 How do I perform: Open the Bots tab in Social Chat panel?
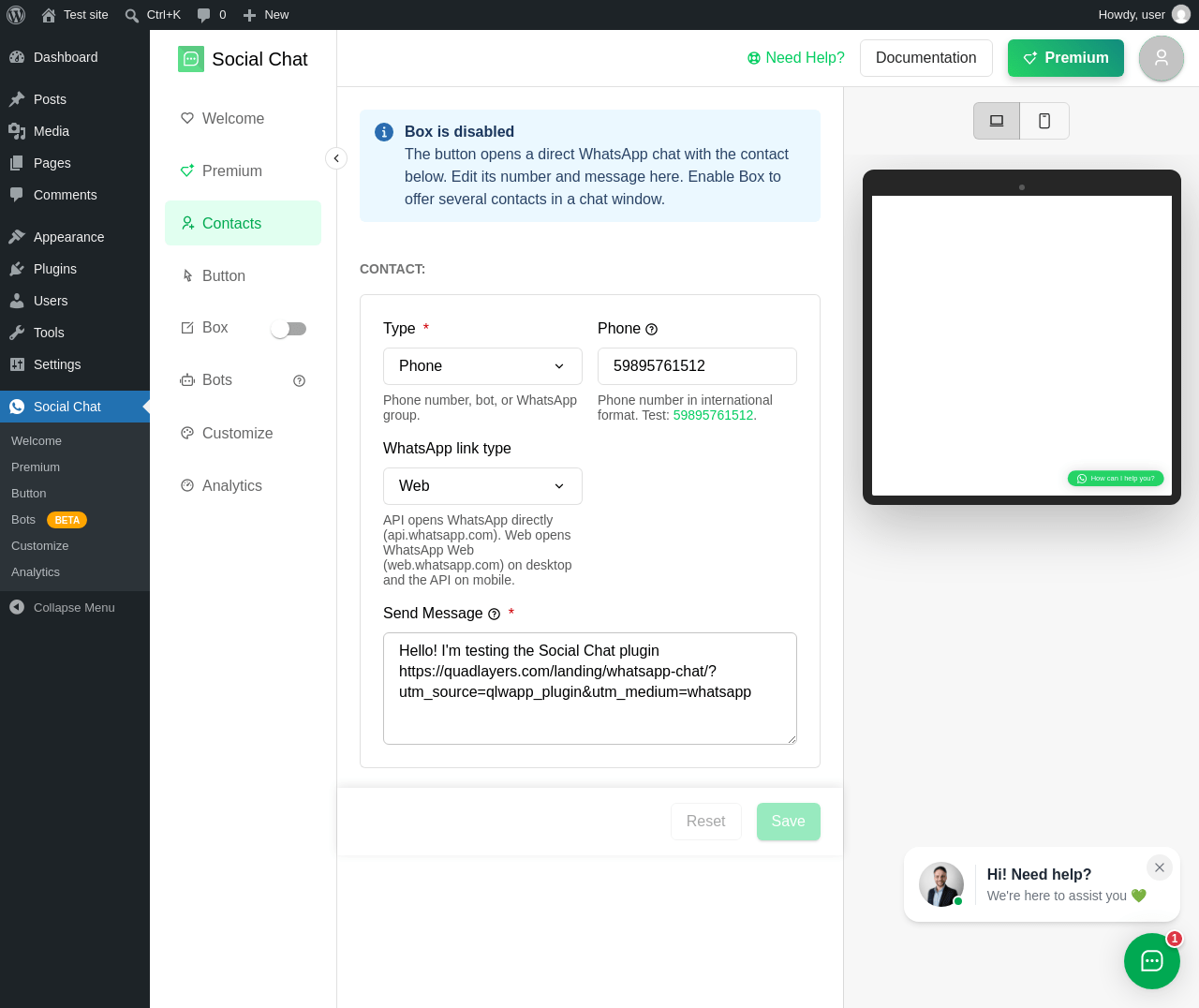217,380
